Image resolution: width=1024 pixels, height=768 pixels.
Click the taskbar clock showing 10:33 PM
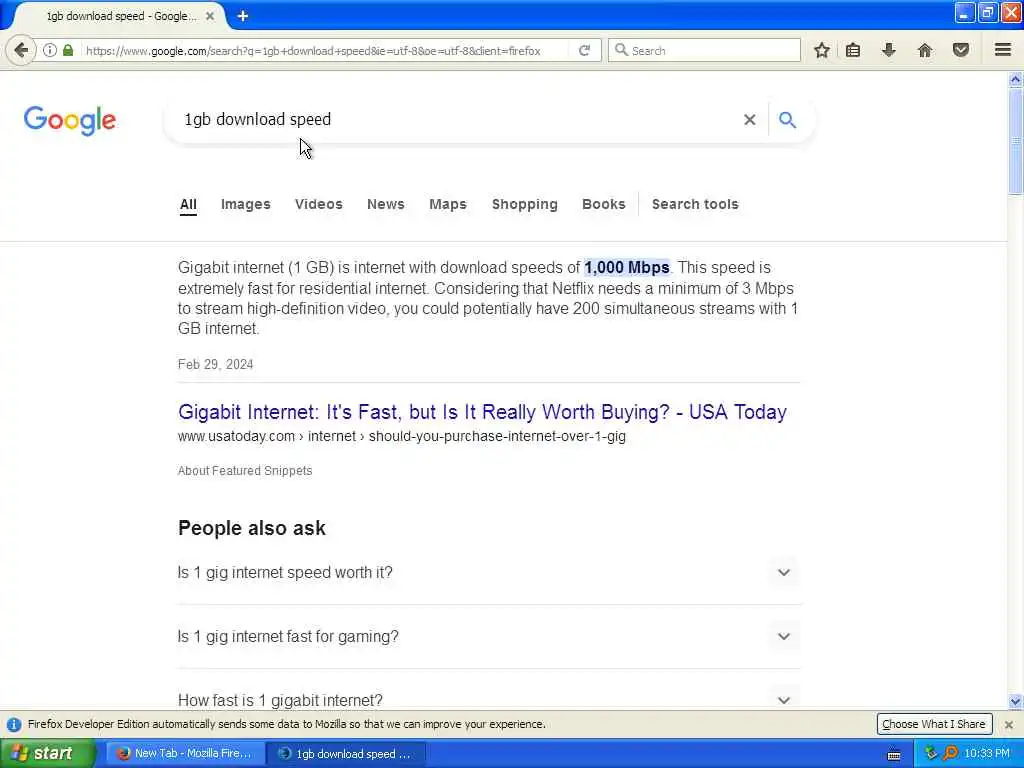pos(987,754)
